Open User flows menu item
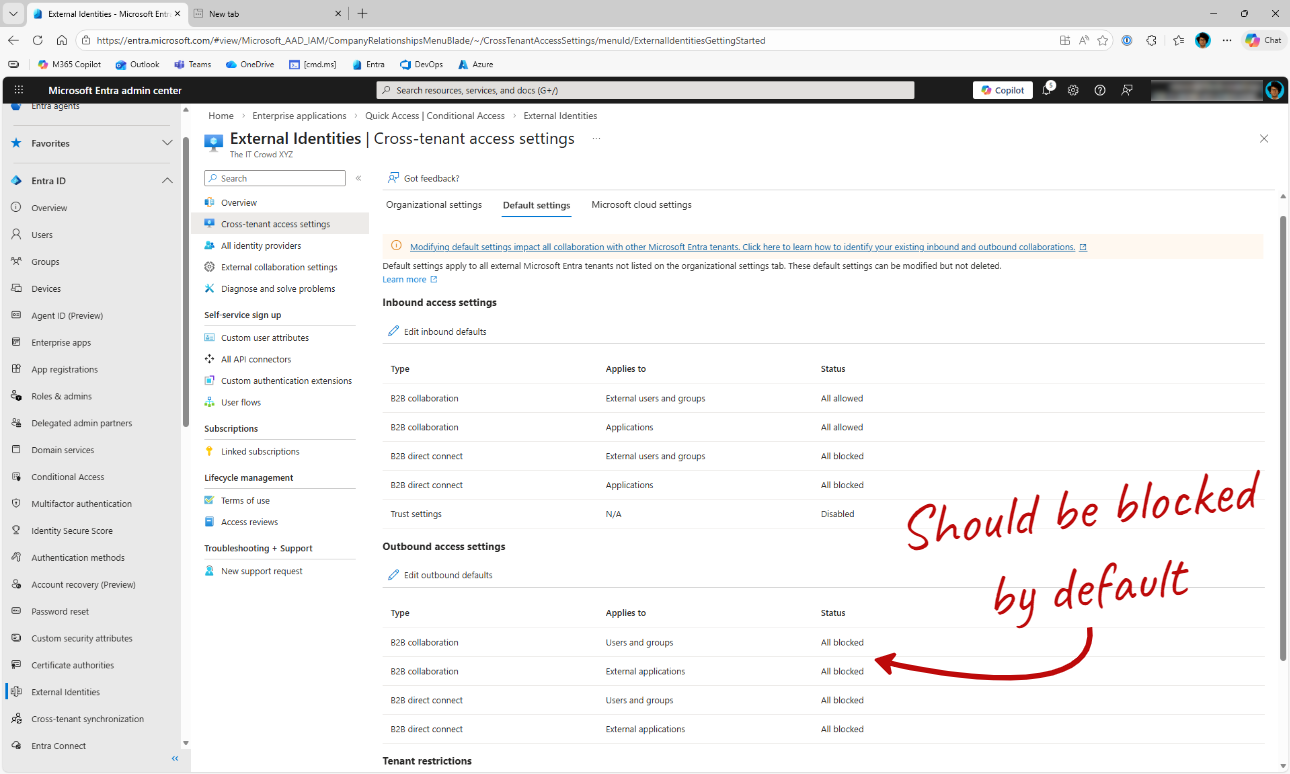 click(x=241, y=402)
